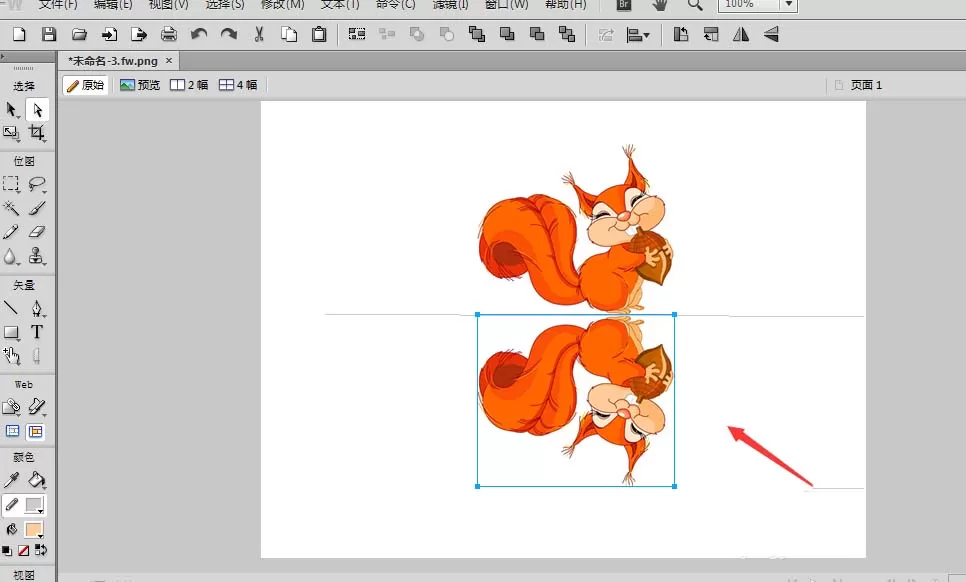Image resolution: width=966 pixels, height=582 pixels.
Task: Click the Print toolbar icon
Action: click(x=168, y=34)
